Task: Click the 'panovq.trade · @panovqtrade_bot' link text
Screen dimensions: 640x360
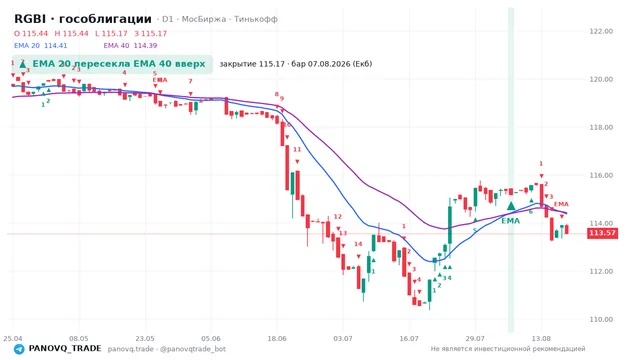Action: click(167, 349)
